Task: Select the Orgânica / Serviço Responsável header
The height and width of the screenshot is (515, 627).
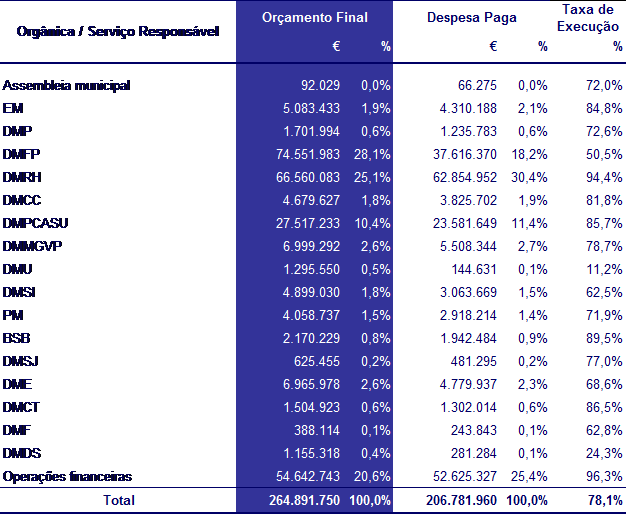Action: 118,31
